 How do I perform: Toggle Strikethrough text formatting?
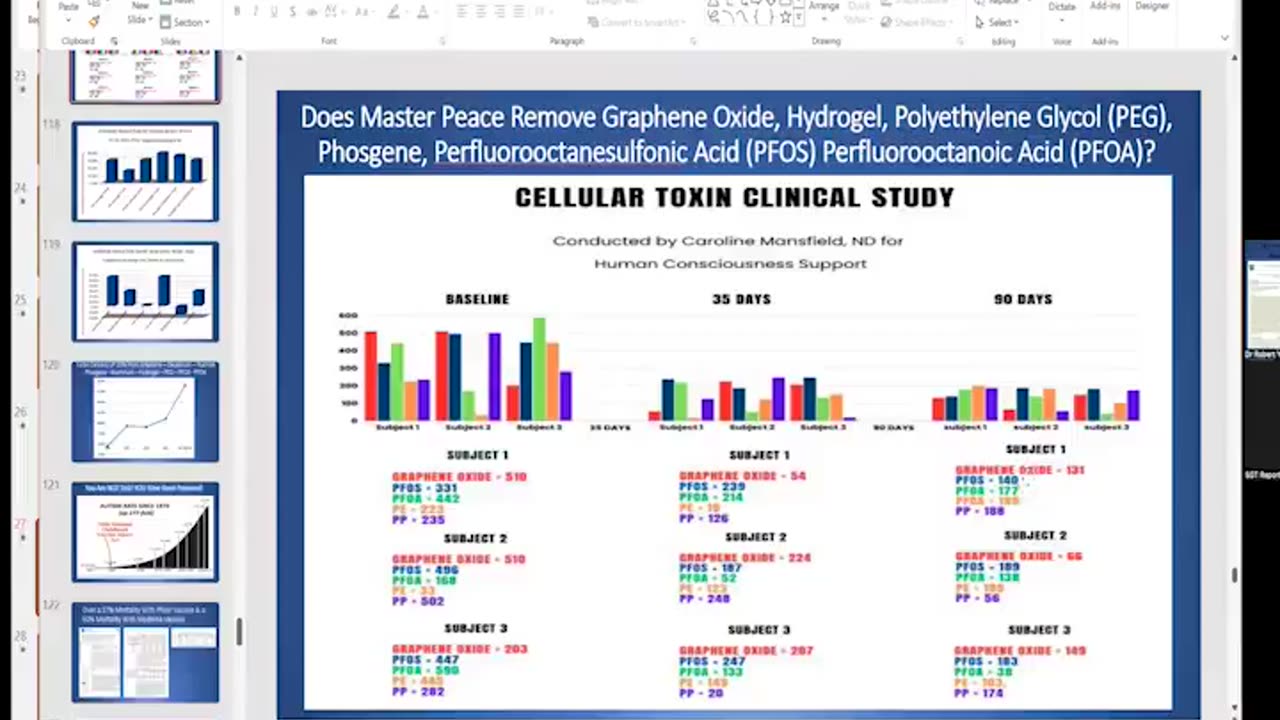click(x=311, y=12)
